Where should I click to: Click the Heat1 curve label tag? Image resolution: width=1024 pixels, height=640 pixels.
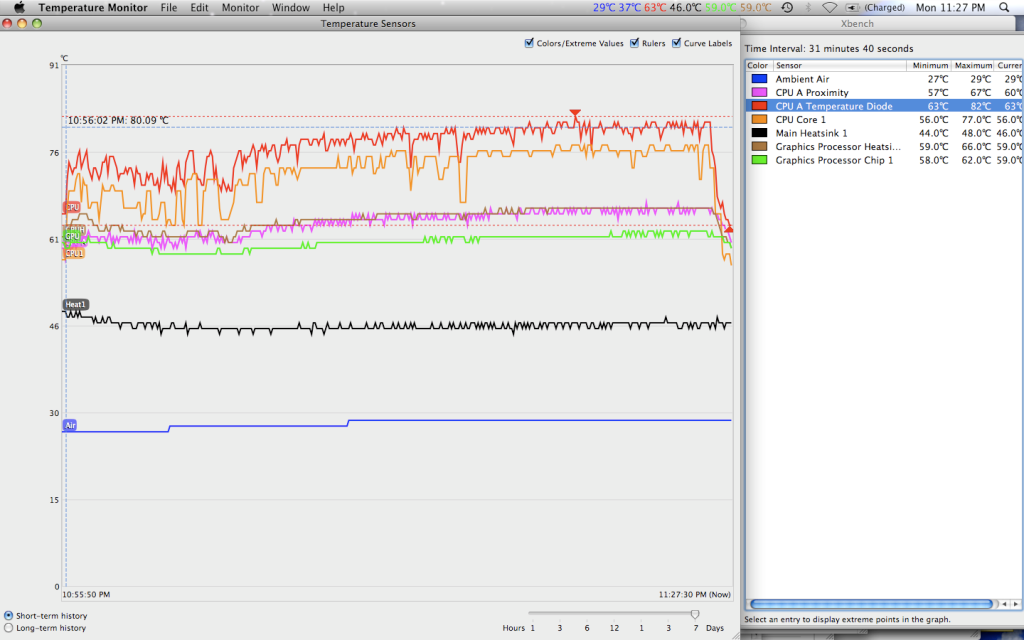75,304
